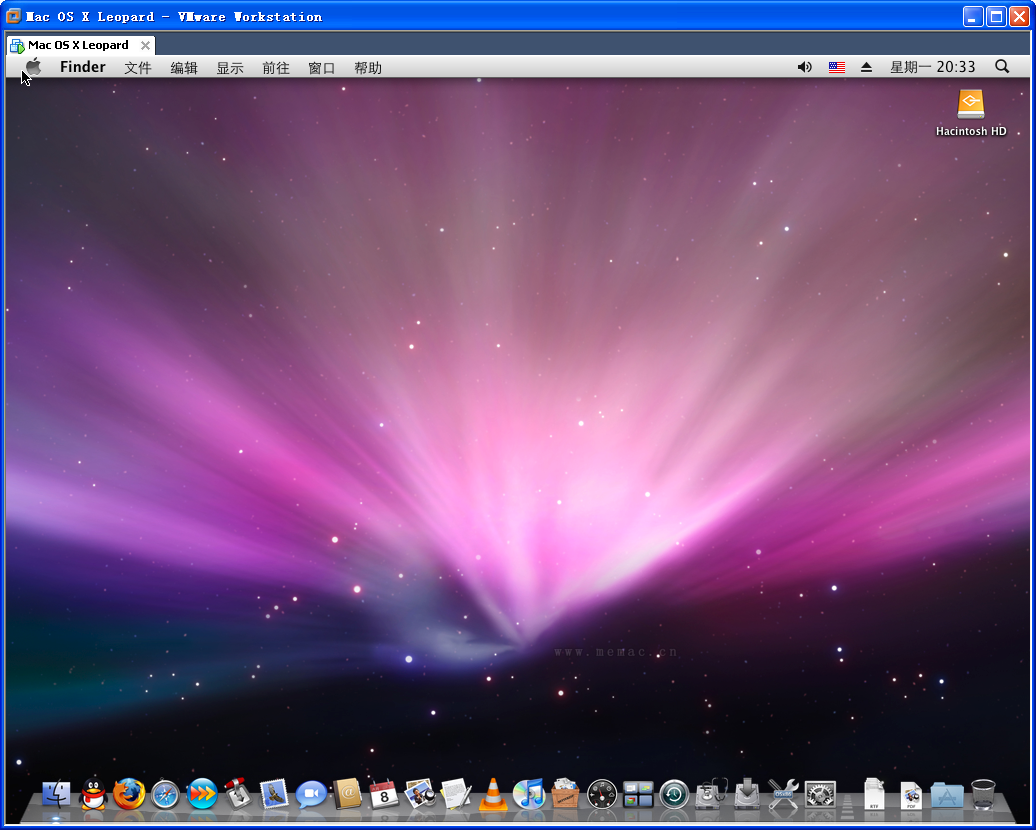Open the 显示 menu

point(230,67)
